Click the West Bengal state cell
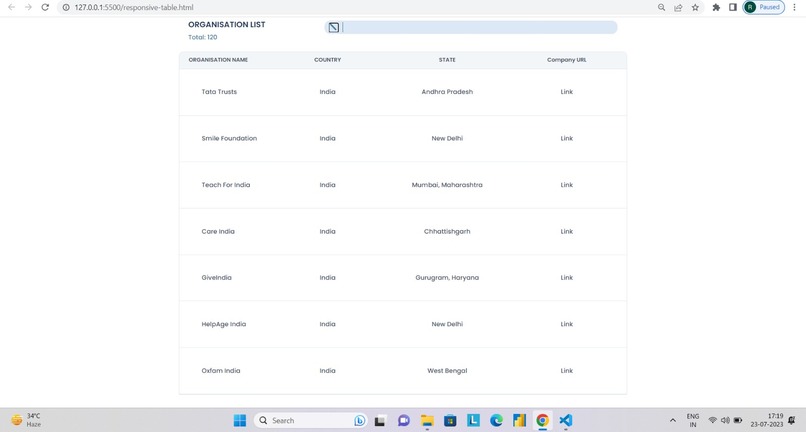806x432 pixels. pyautogui.click(x=447, y=371)
